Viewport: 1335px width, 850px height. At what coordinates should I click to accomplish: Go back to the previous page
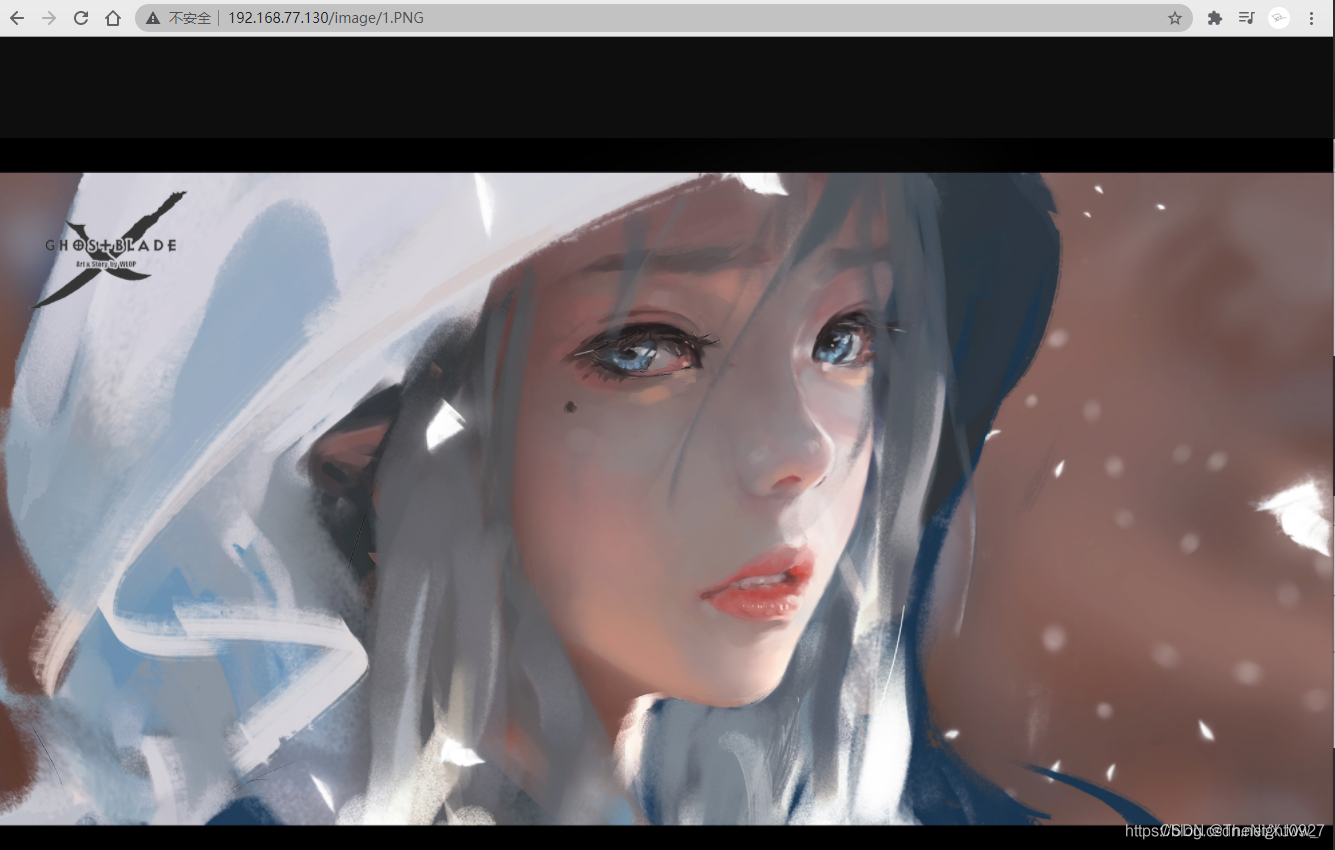(17, 18)
